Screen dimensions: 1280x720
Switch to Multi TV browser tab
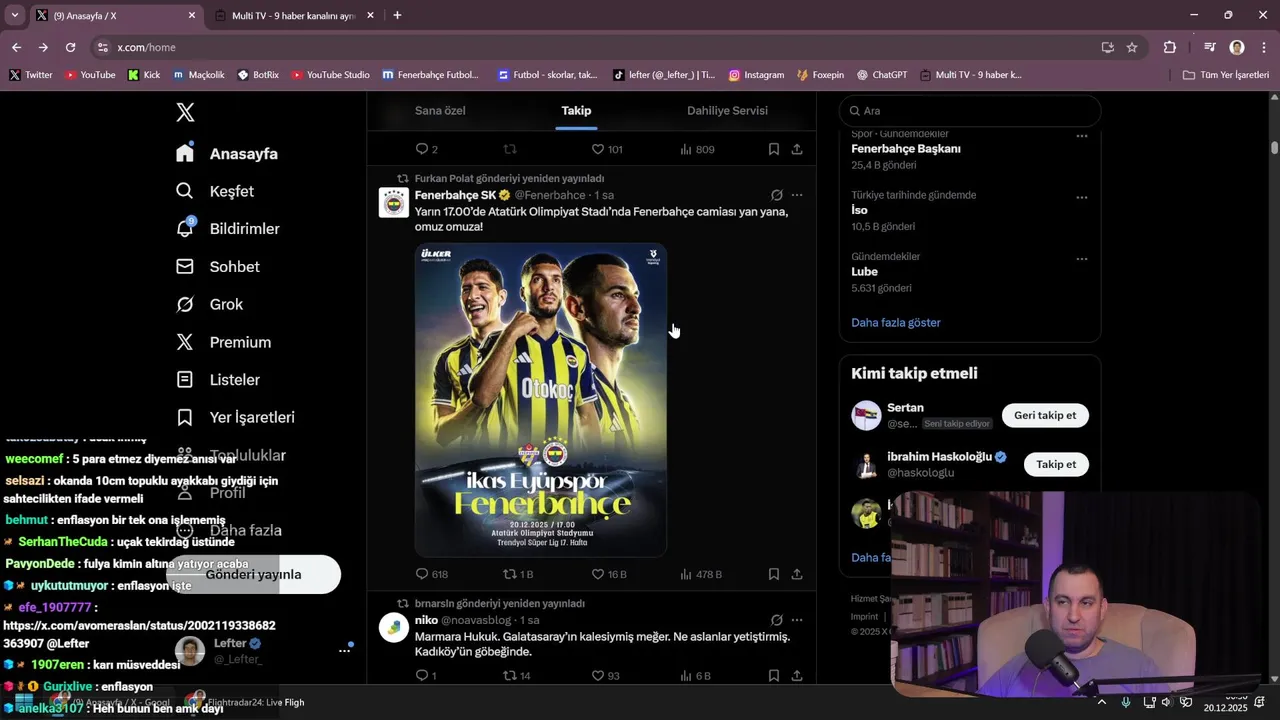[292, 15]
